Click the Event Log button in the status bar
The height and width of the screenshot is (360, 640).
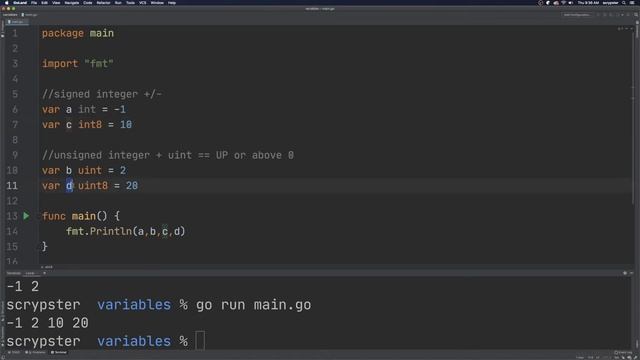pos(623,352)
